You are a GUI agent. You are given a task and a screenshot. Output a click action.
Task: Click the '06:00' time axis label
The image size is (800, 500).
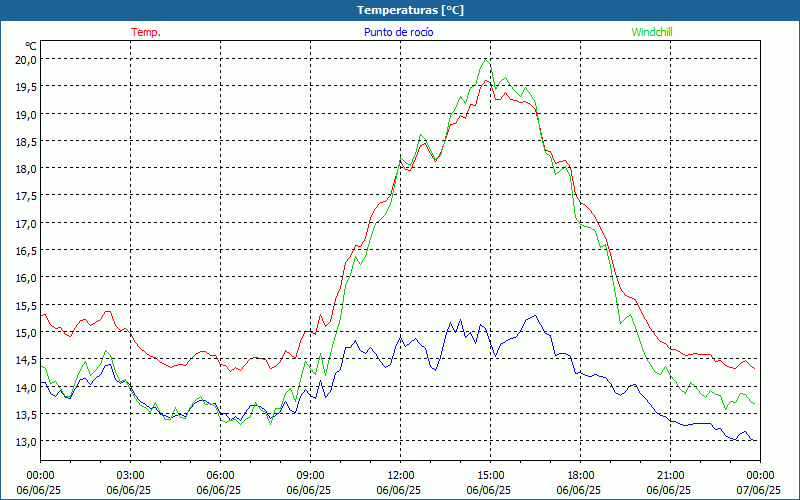(220, 476)
